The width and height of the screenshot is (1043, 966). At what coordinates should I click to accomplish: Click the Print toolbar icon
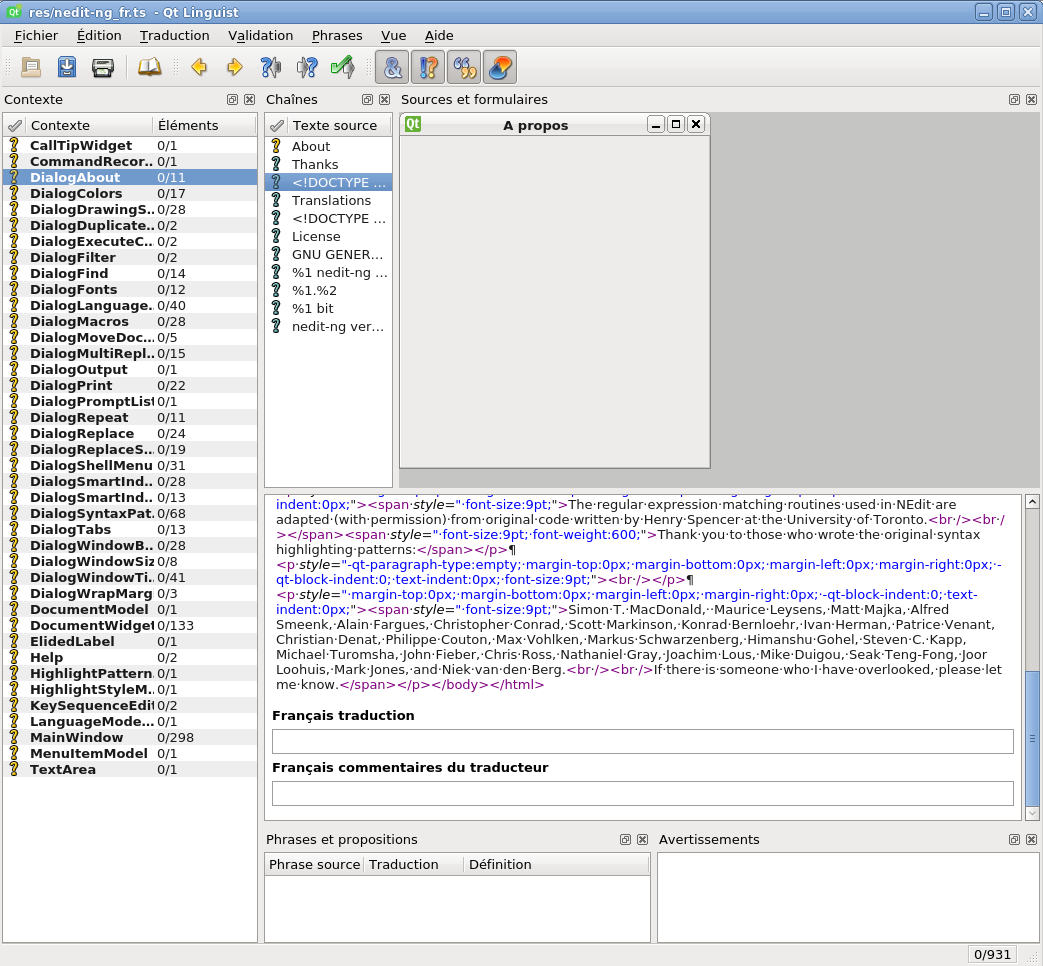tap(102, 67)
